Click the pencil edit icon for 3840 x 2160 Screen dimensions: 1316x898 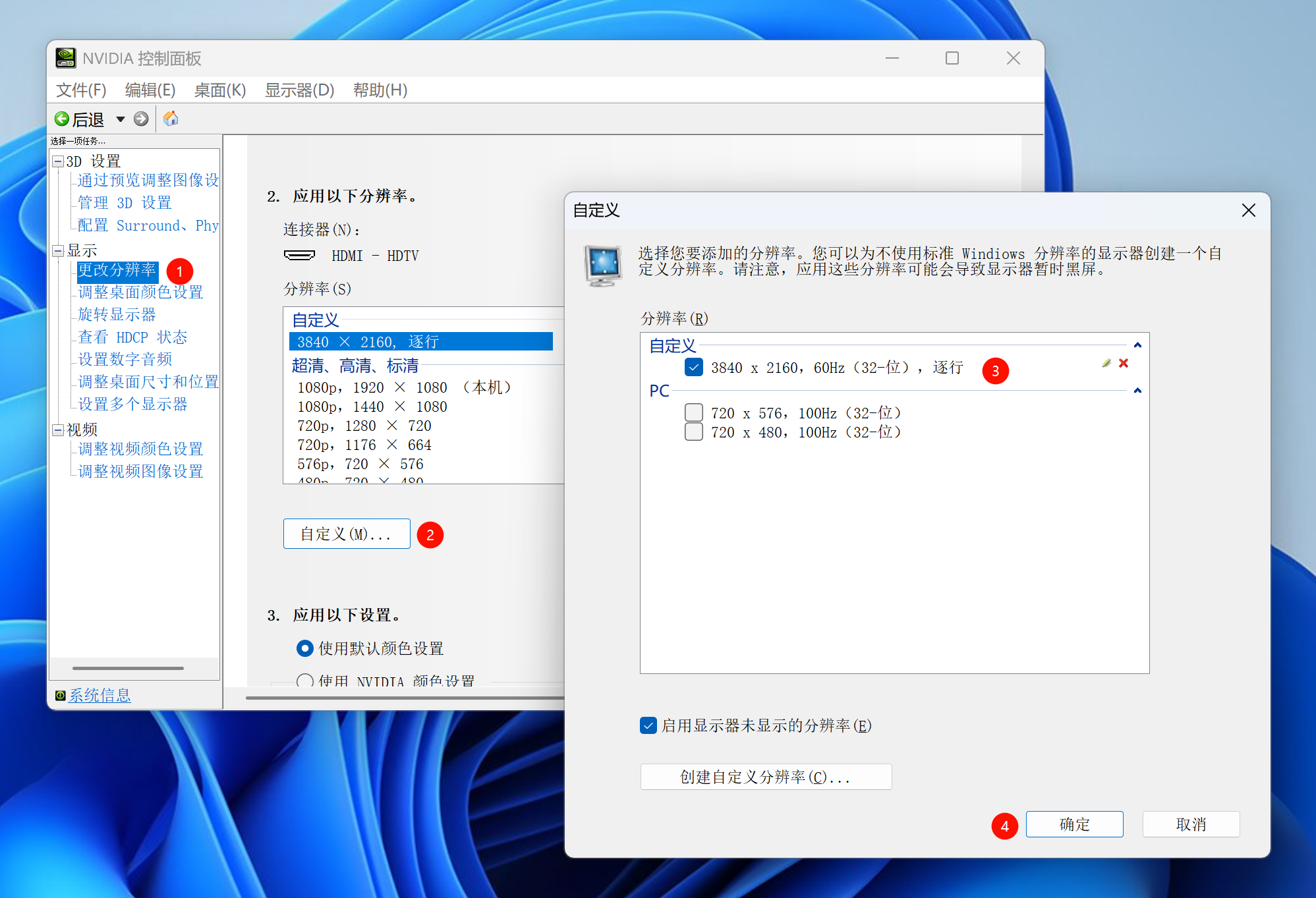click(x=1106, y=363)
